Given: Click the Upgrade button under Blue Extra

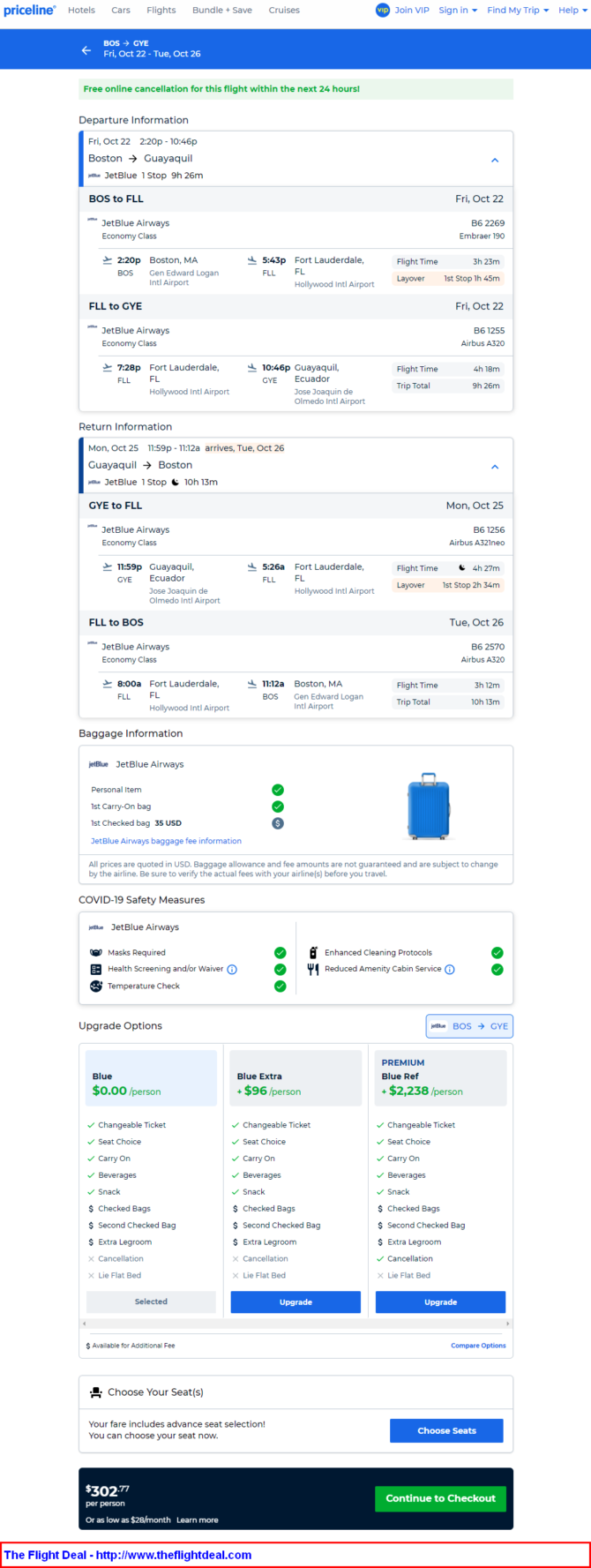Looking at the screenshot, I should point(295,1302).
